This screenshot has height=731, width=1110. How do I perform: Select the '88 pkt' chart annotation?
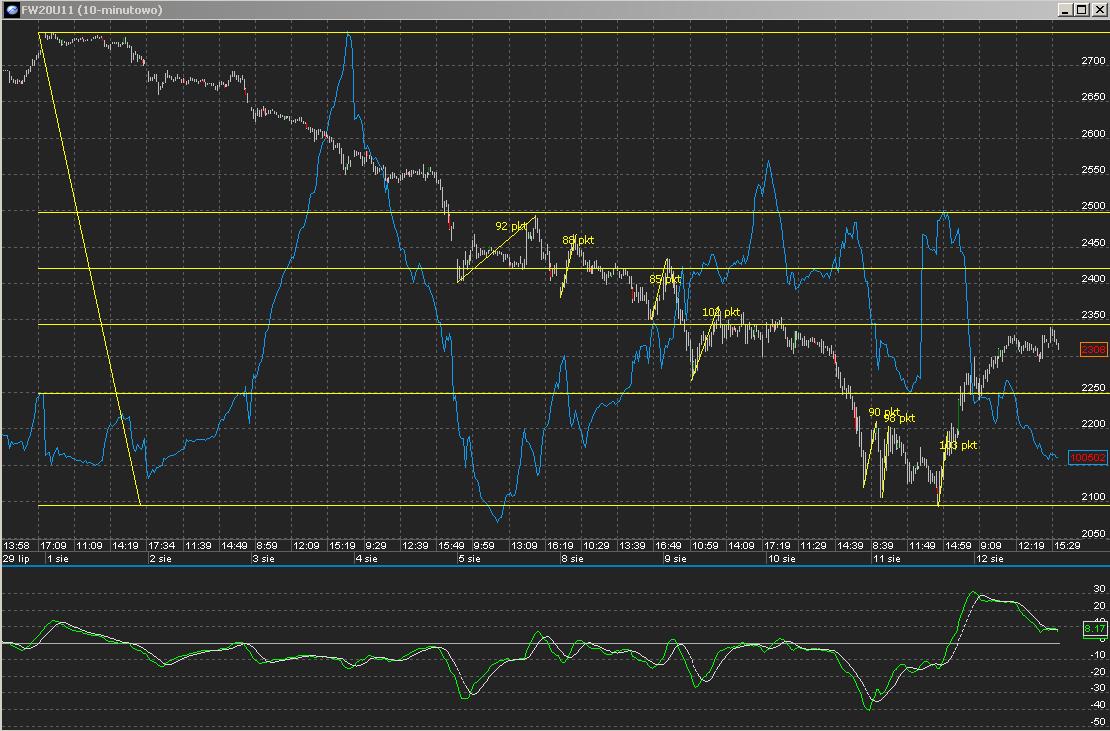pyautogui.click(x=578, y=240)
